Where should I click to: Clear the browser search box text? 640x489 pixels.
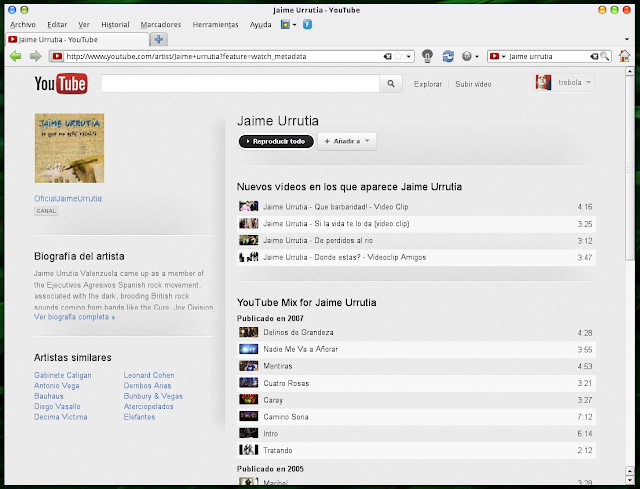point(594,56)
